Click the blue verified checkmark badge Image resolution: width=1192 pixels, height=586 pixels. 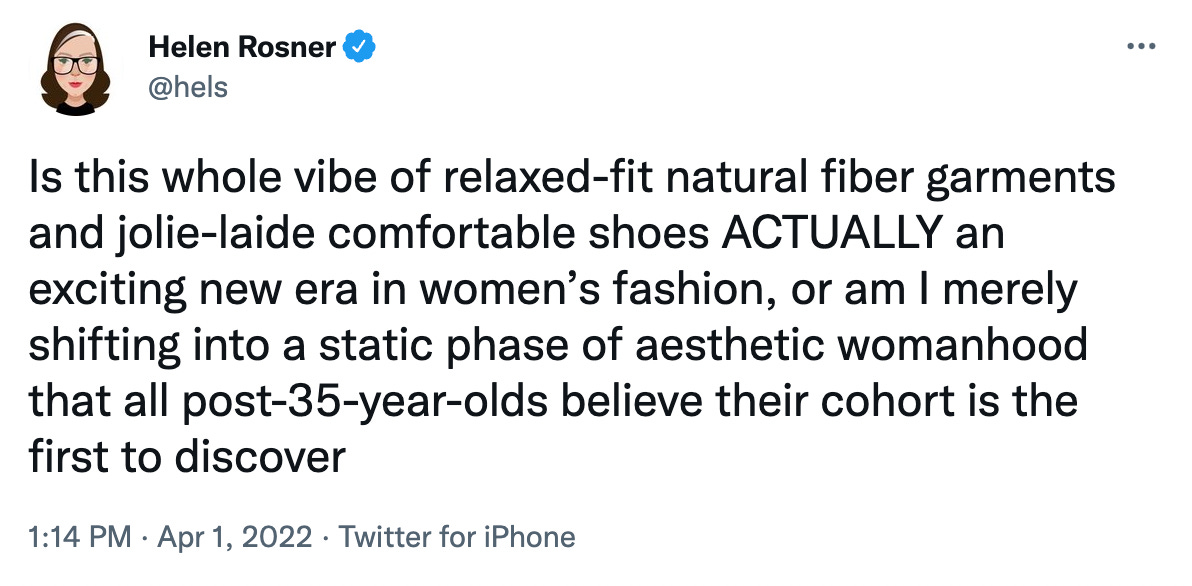point(359,48)
